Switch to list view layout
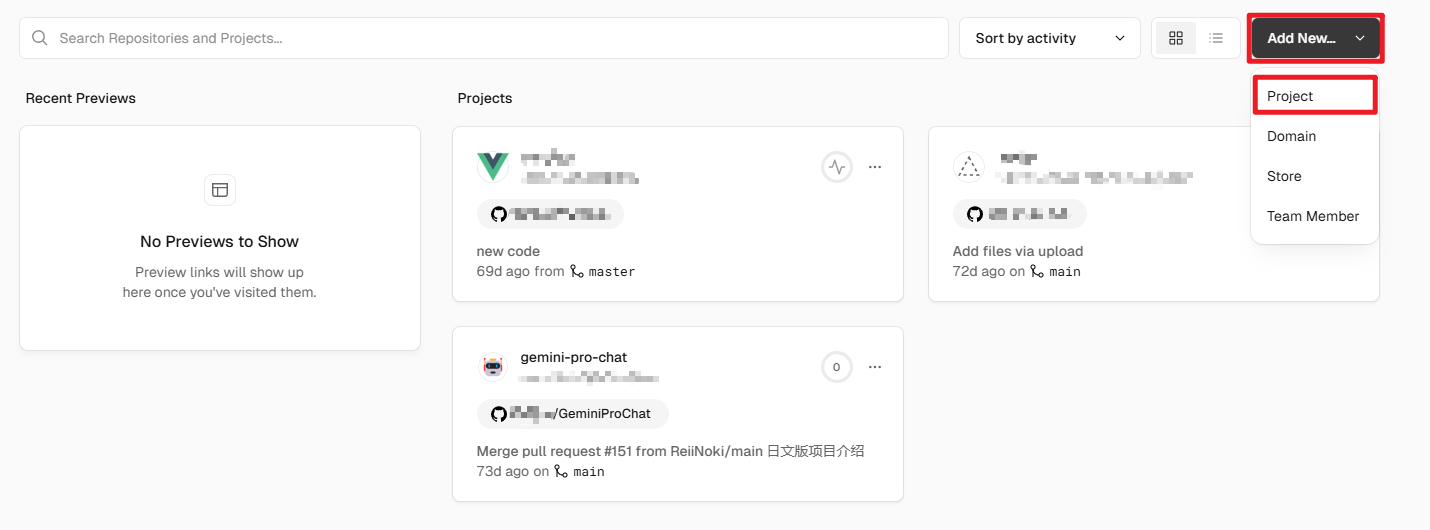 1216,38
